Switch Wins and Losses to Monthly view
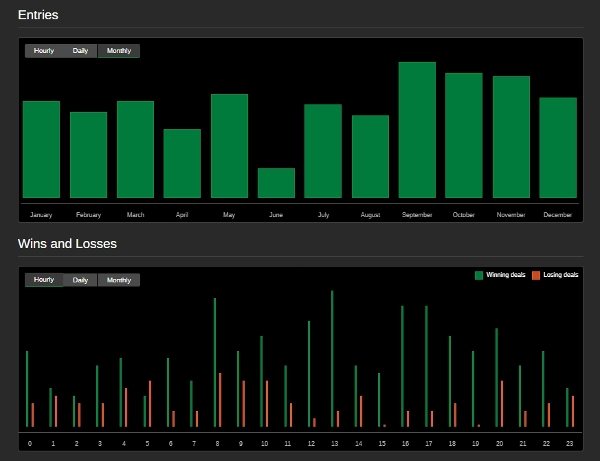The image size is (600, 461). coord(119,280)
